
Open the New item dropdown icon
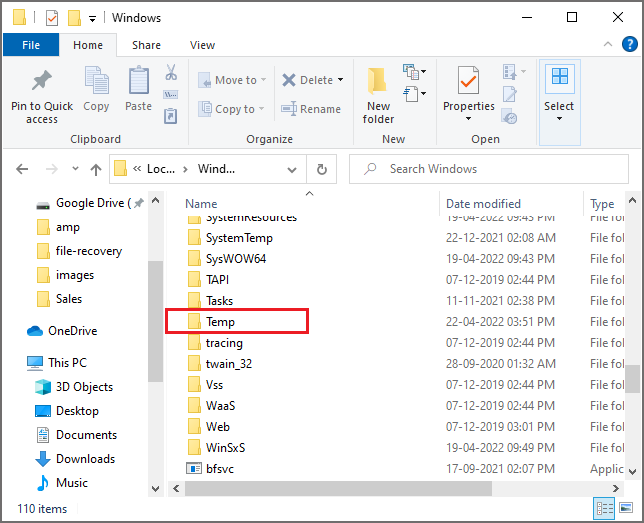(414, 71)
